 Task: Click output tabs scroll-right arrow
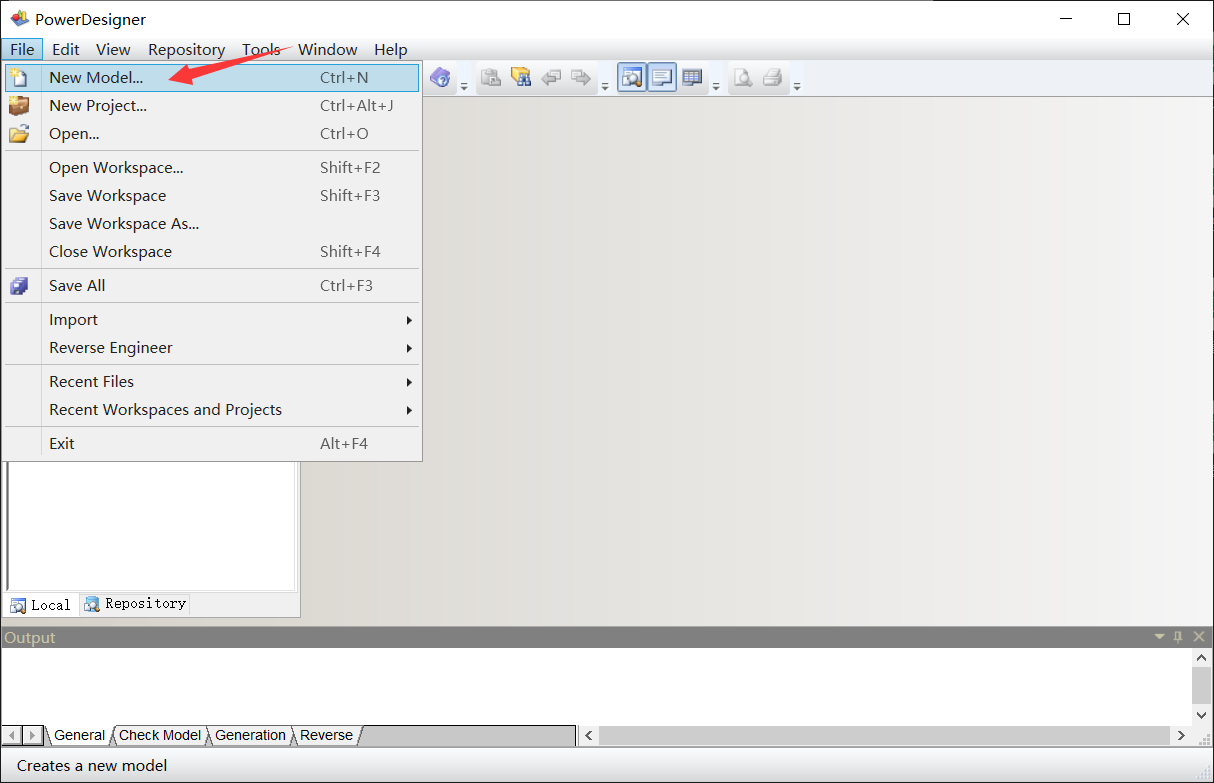33,735
